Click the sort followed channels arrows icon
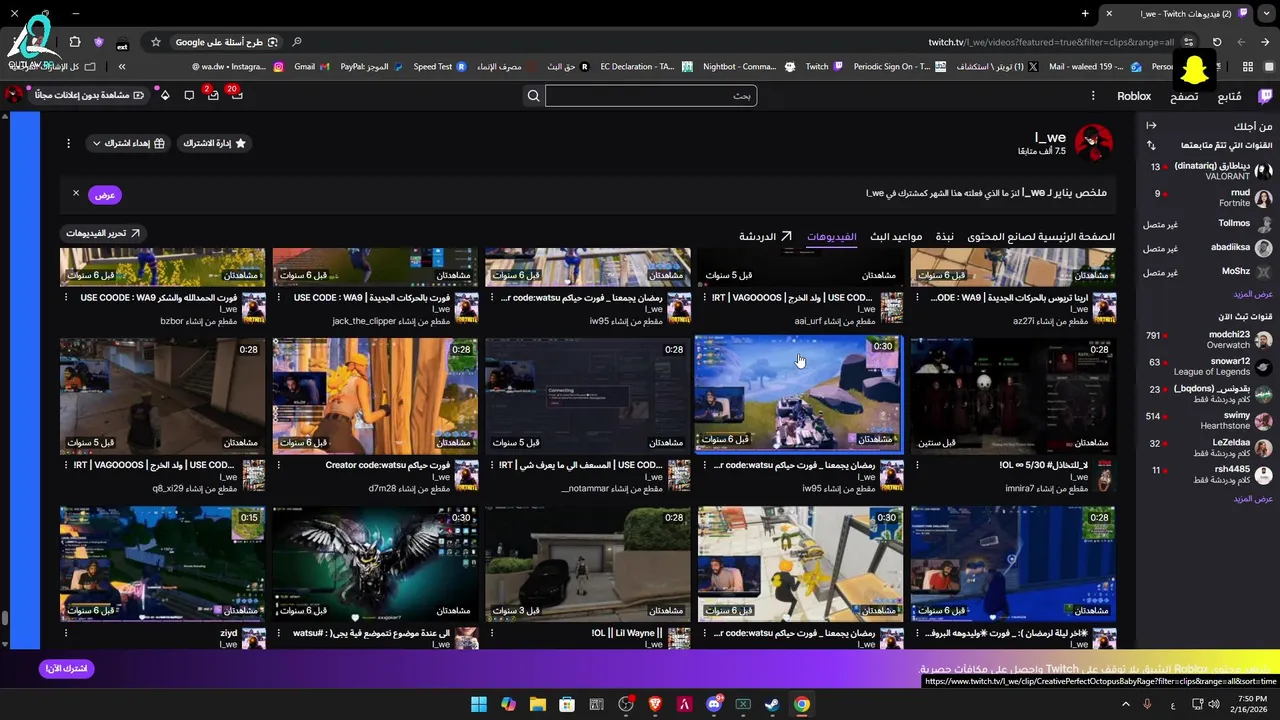The height and width of the screenshot is (720, 1280). (x=1151, y=145)
